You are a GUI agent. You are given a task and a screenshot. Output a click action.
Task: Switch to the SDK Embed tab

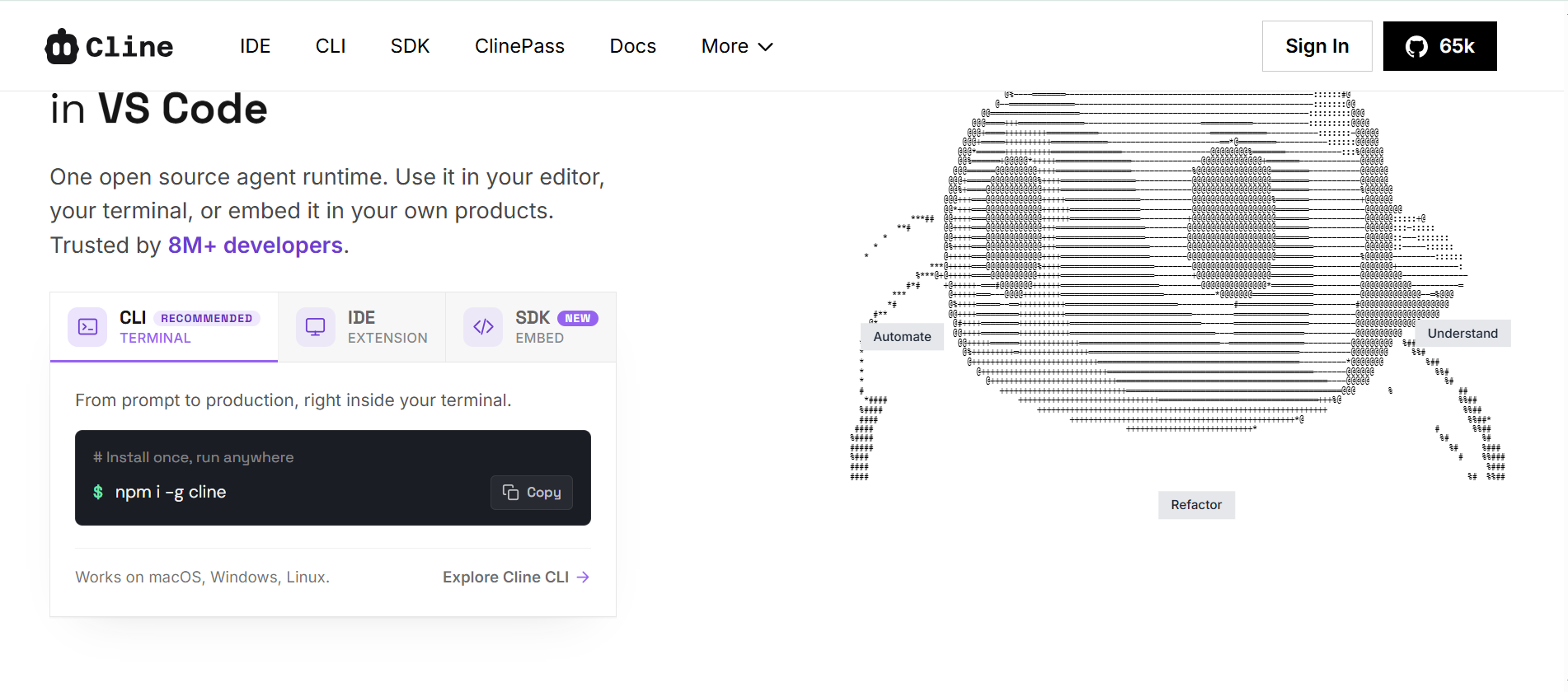531,327
